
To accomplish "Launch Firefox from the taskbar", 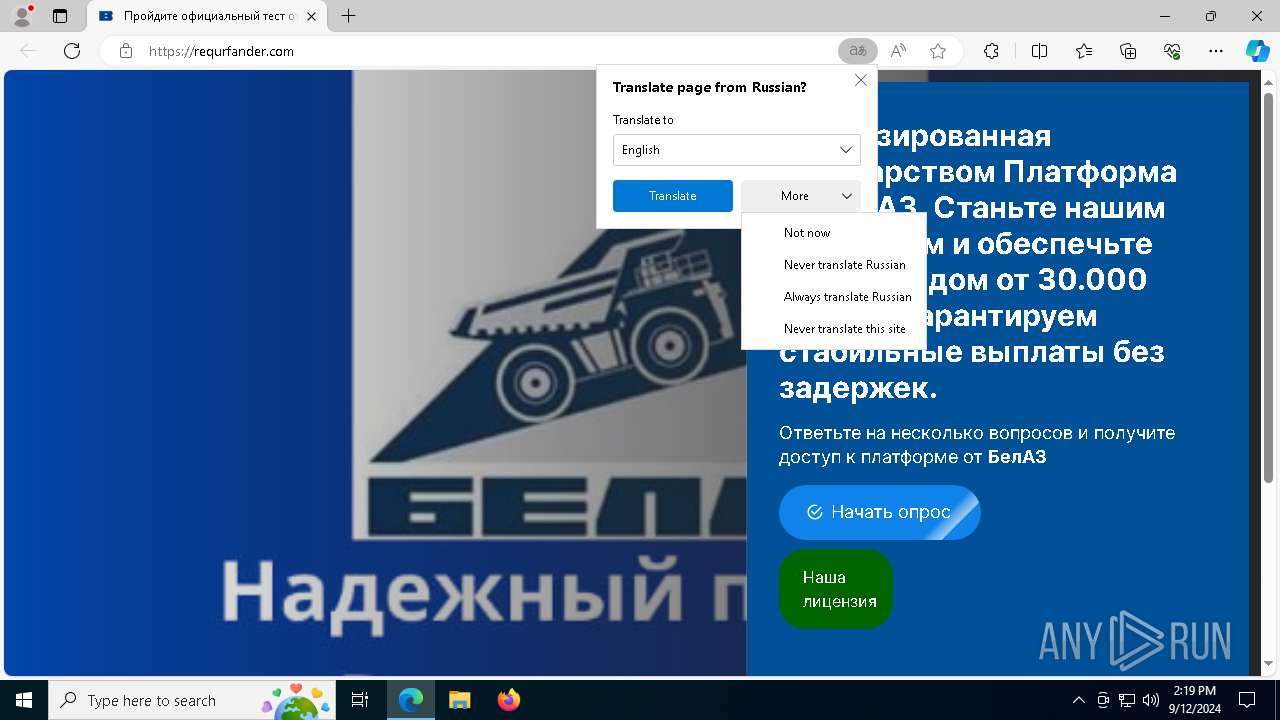I will [x=508, y=700].
